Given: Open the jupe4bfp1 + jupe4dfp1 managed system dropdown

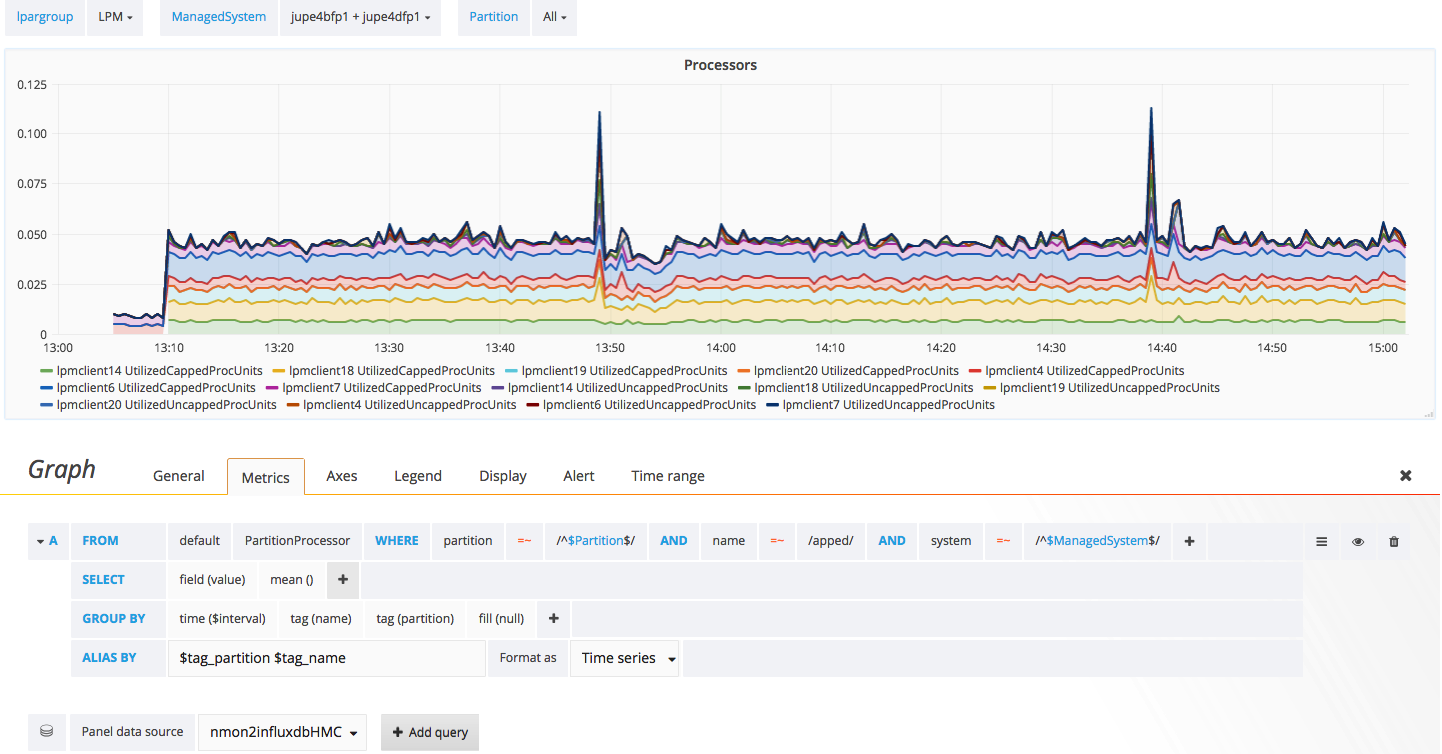Looking at the screenshot, I should click(x=360, y=17).
